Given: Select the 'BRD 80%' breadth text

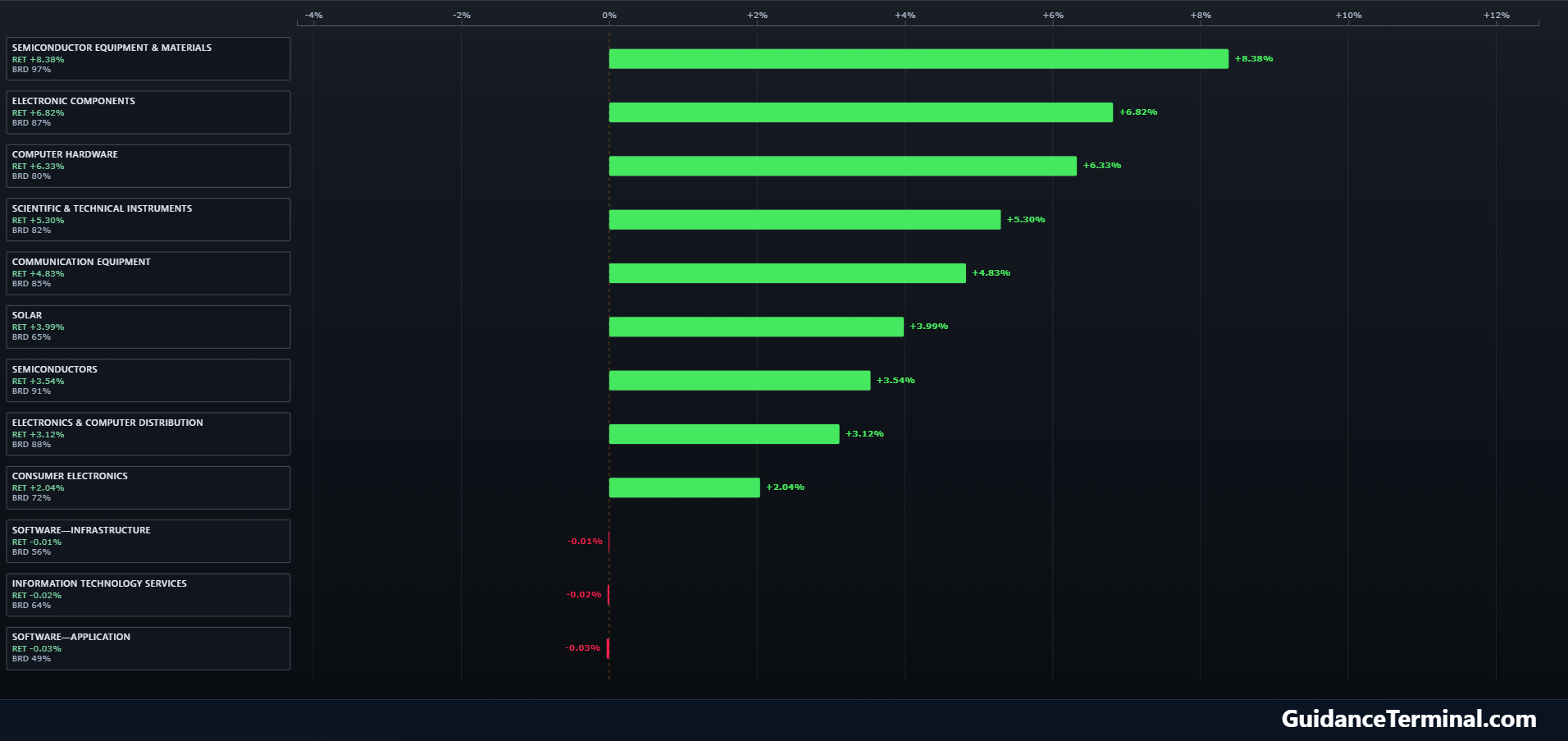Looking at the screenshot, I should click(31, 176).
